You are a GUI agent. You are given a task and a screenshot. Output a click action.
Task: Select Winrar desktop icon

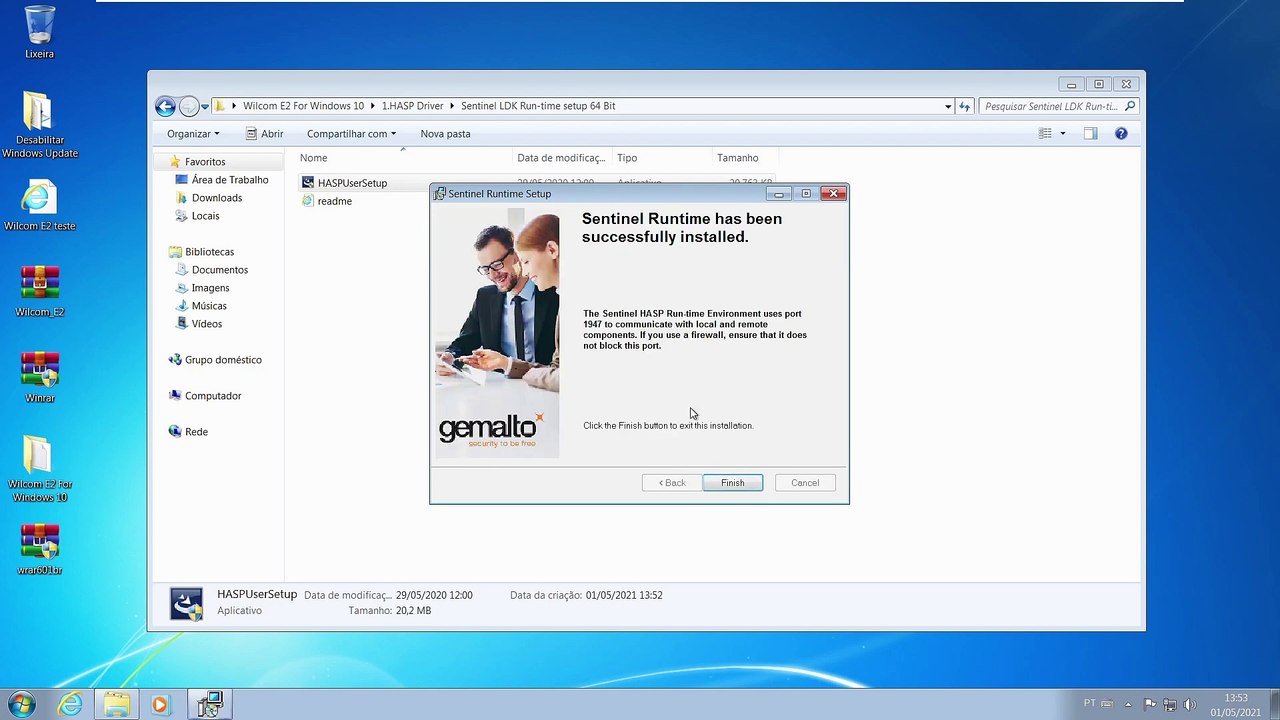click(x=39, y=377)
